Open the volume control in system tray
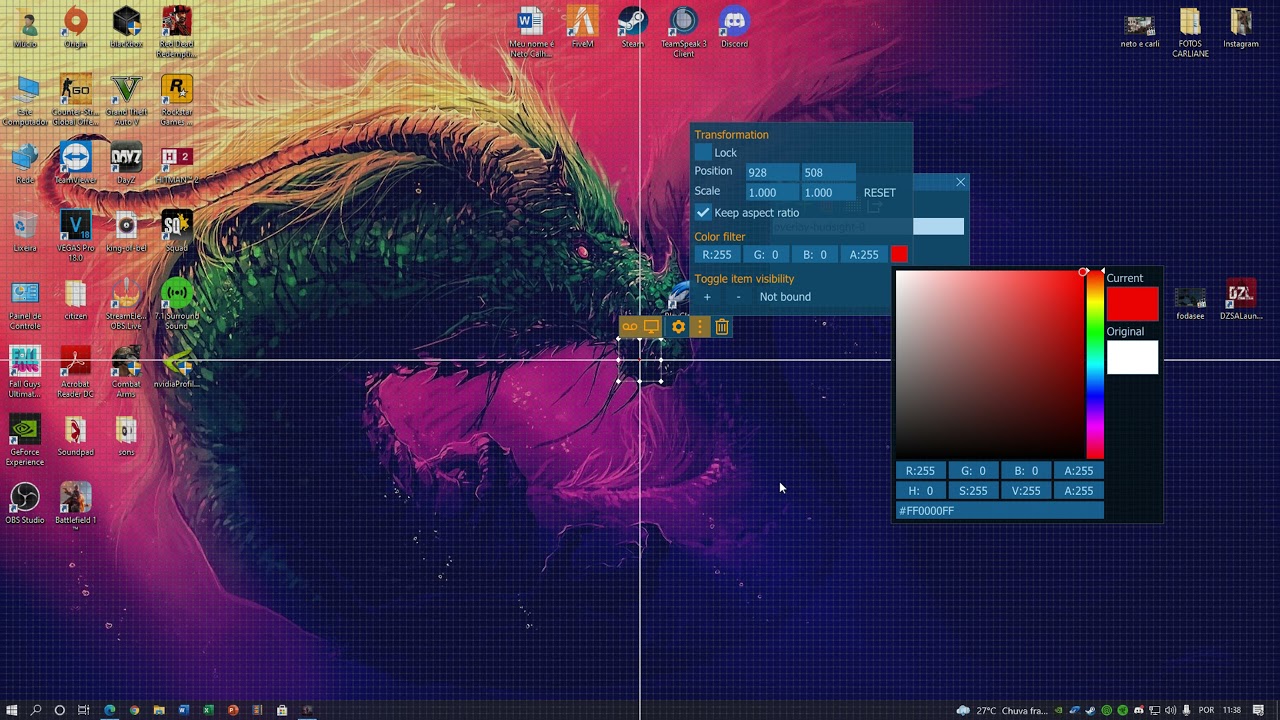The width and height of the screenshot is (1280, 720). (x=1170, y=711)
